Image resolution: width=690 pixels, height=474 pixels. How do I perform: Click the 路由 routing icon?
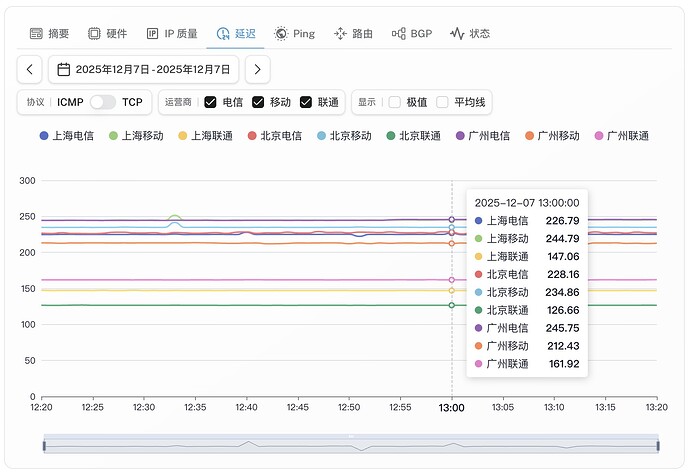pyautogui.click(x=340, y=33)
